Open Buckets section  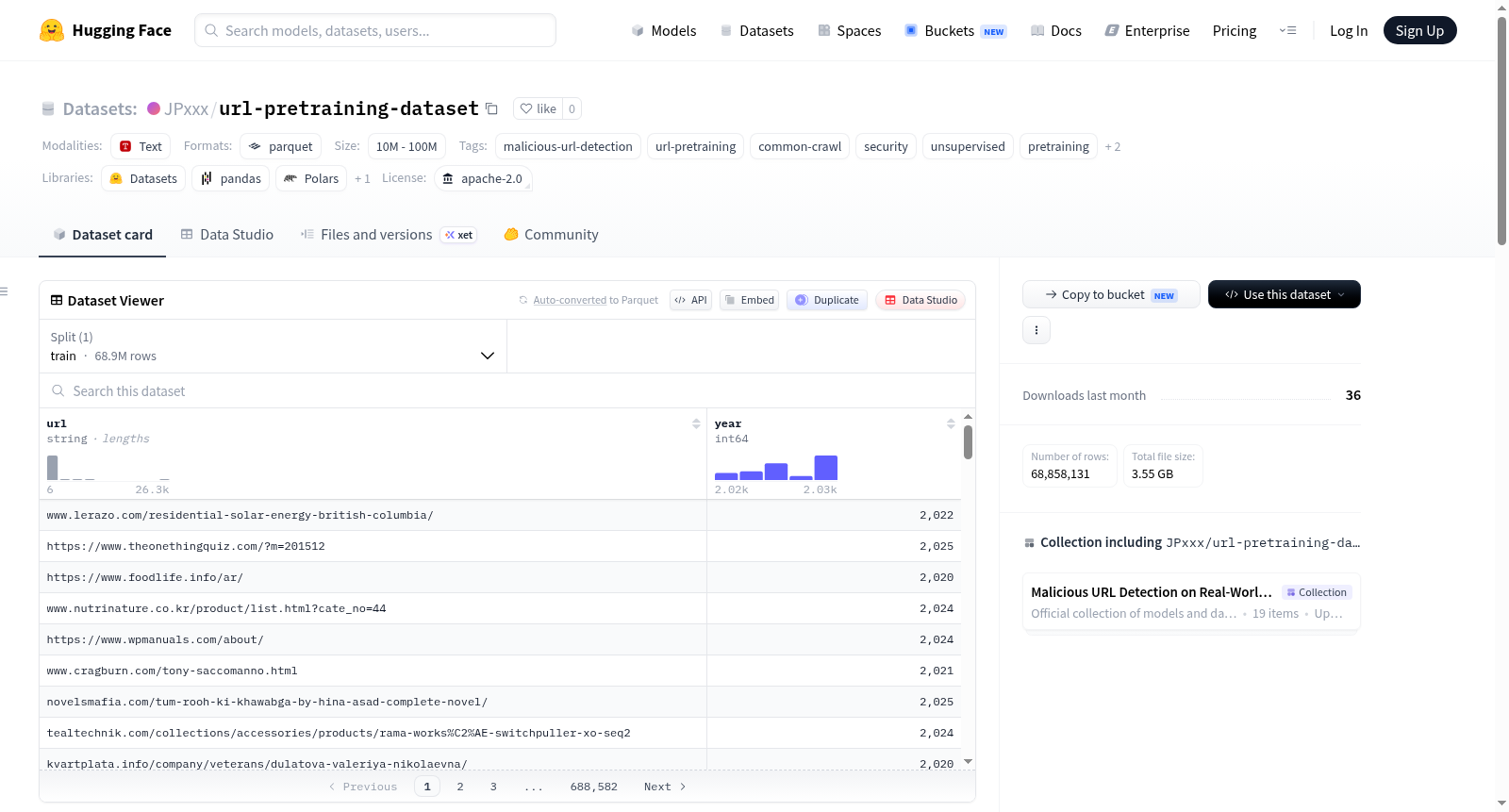tap(955, 30)
